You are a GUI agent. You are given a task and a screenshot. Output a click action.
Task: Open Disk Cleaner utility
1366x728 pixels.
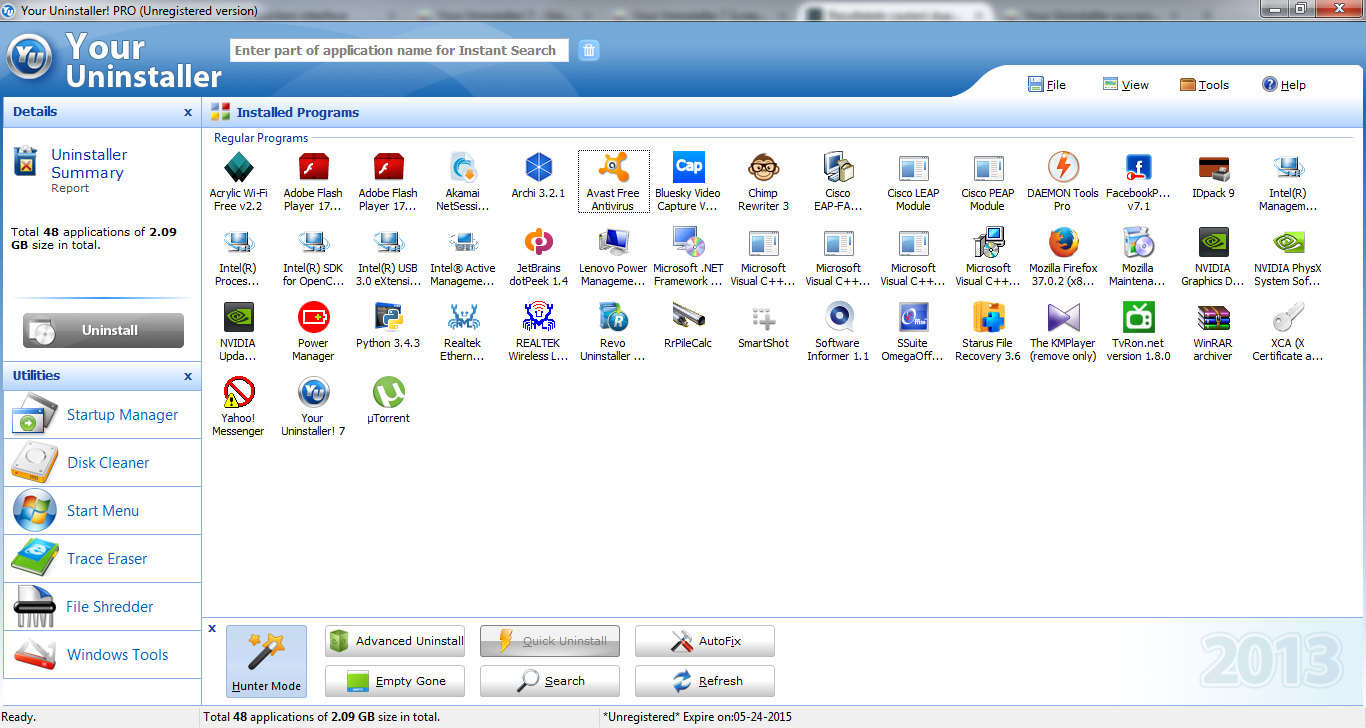(x=102, y=463)
